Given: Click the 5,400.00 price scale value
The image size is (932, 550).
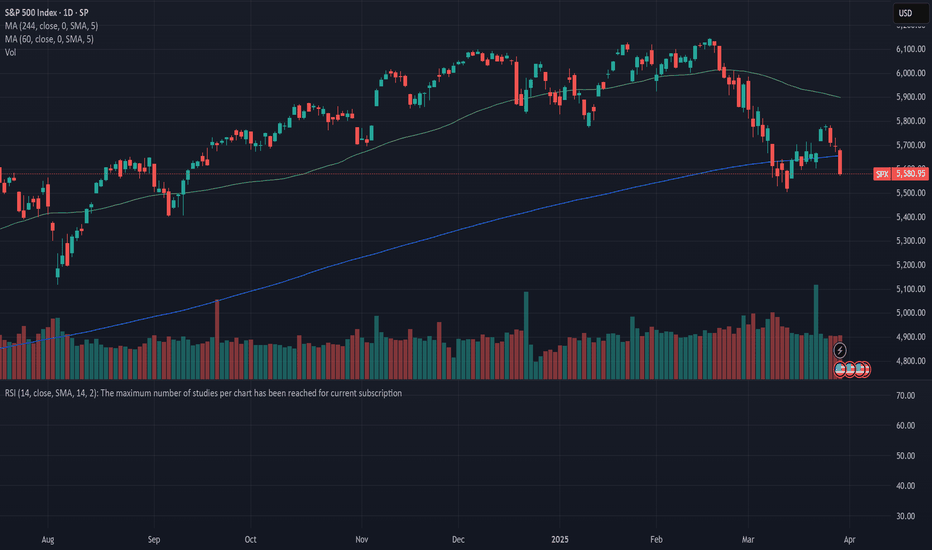Looking at the screenshot, I should (911, 217).
